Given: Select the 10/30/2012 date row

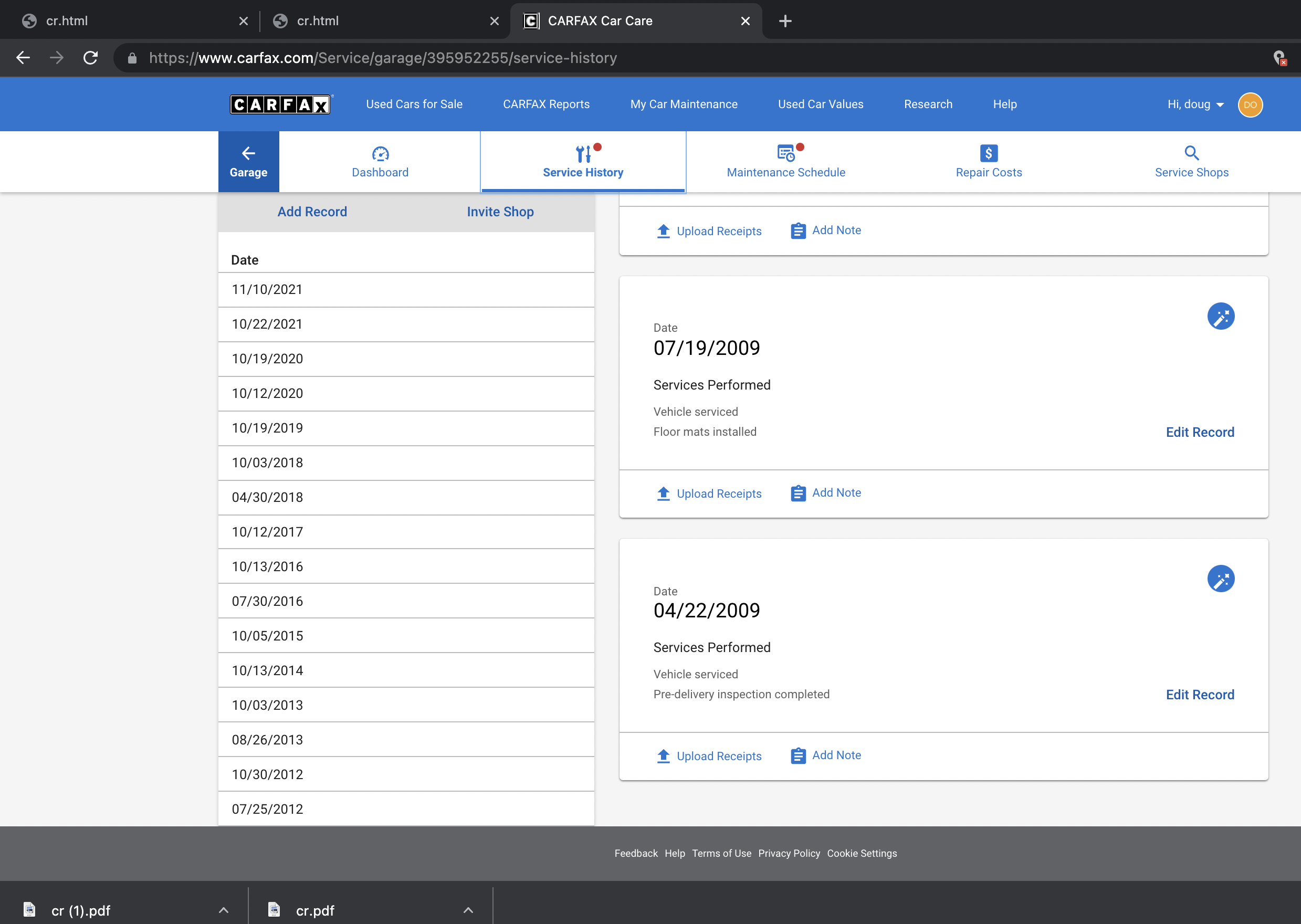Looking at the screenshot, I should click(406, 775).
